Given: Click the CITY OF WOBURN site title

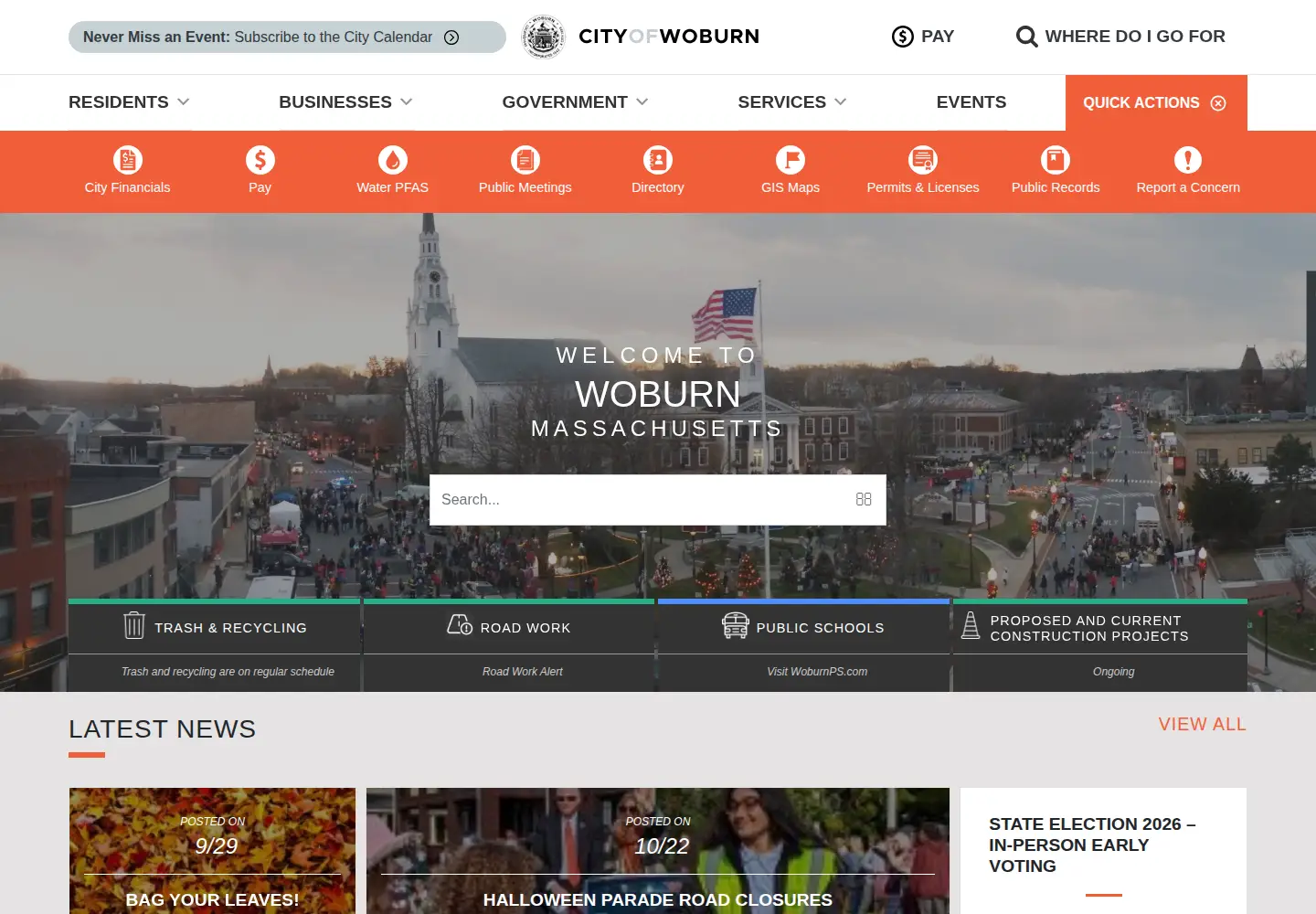Looking at the screenshot, I should (669, 37).
